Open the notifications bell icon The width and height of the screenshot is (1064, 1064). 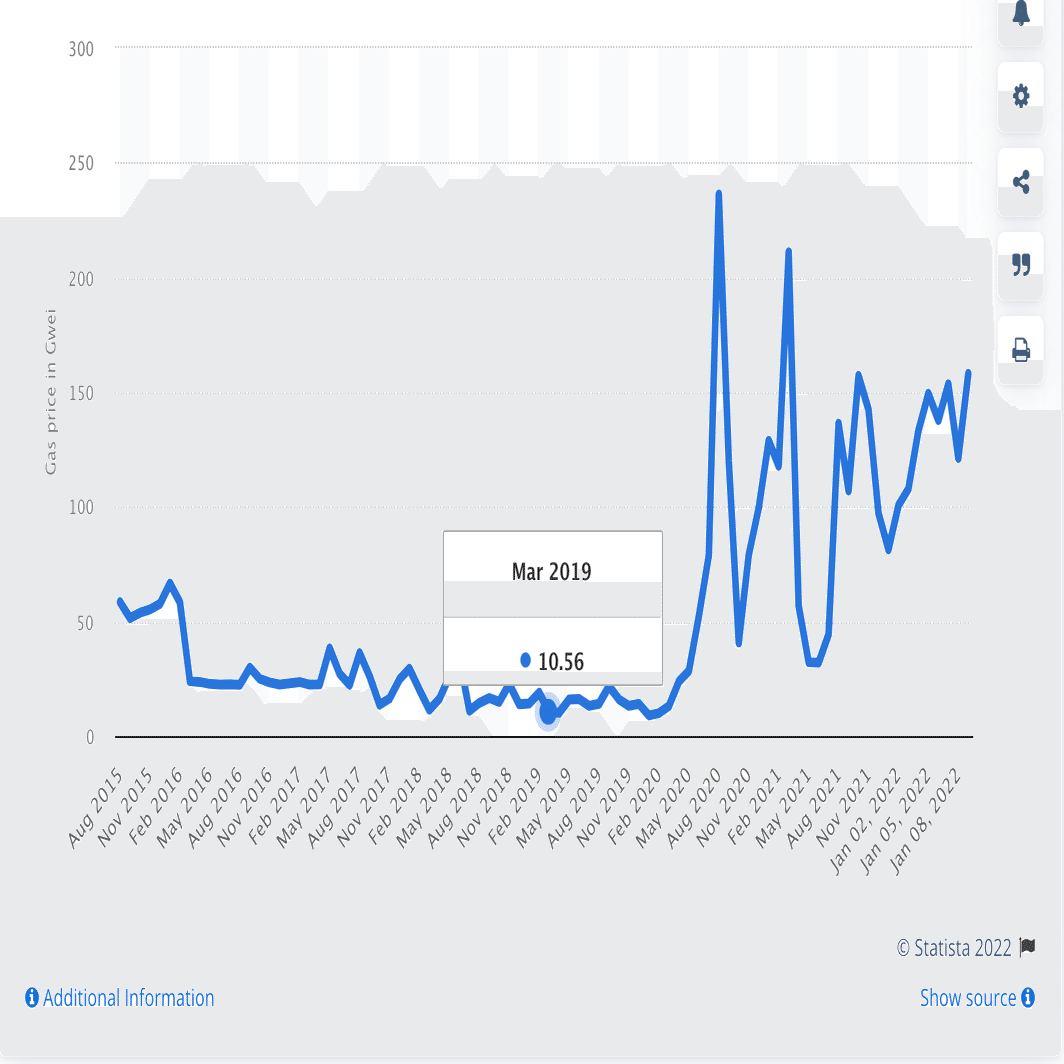pyautogui.click(x=1021, y=14)
